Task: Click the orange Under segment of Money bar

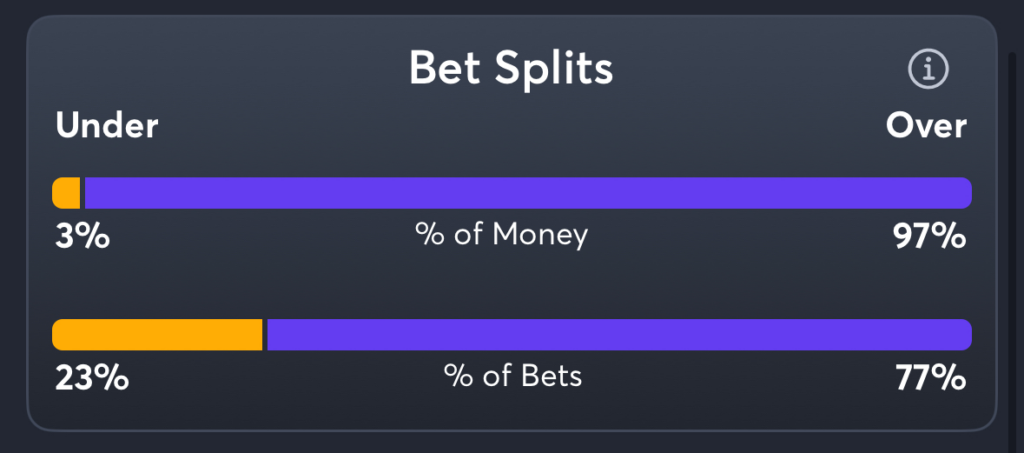Action: click(x=66, y=193)
